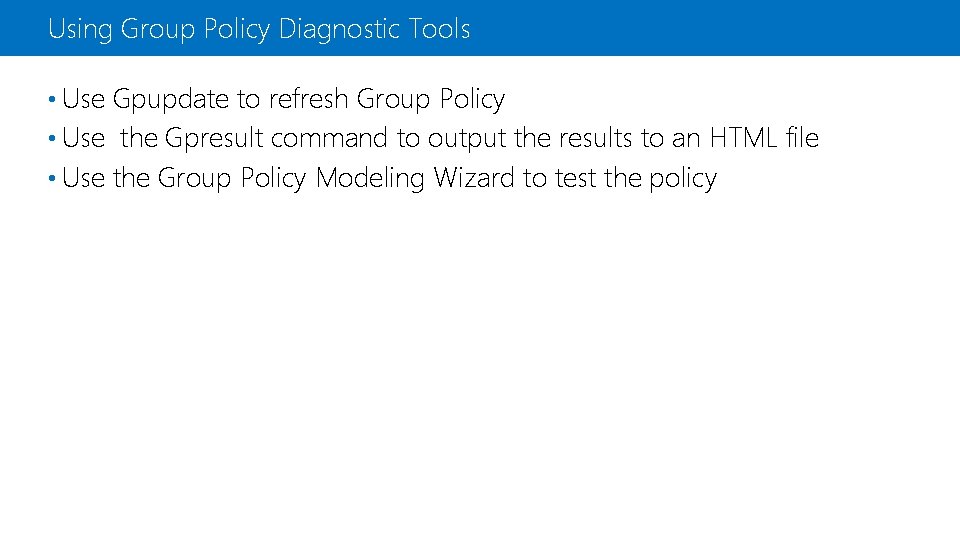The width and height of the screenshot is (960, 540).
Task: Click the word 'Tools' in the title
Action: (x=439, y=29)
